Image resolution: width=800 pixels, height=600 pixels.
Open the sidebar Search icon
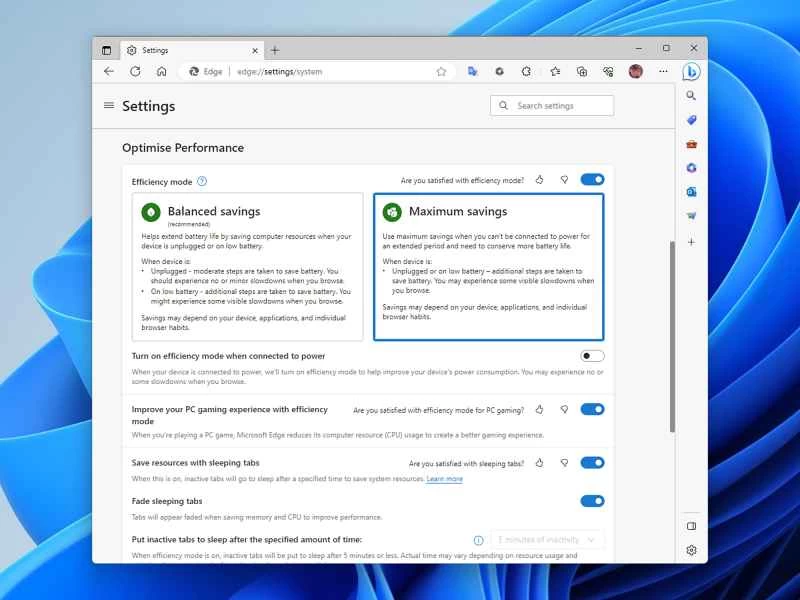691,96
